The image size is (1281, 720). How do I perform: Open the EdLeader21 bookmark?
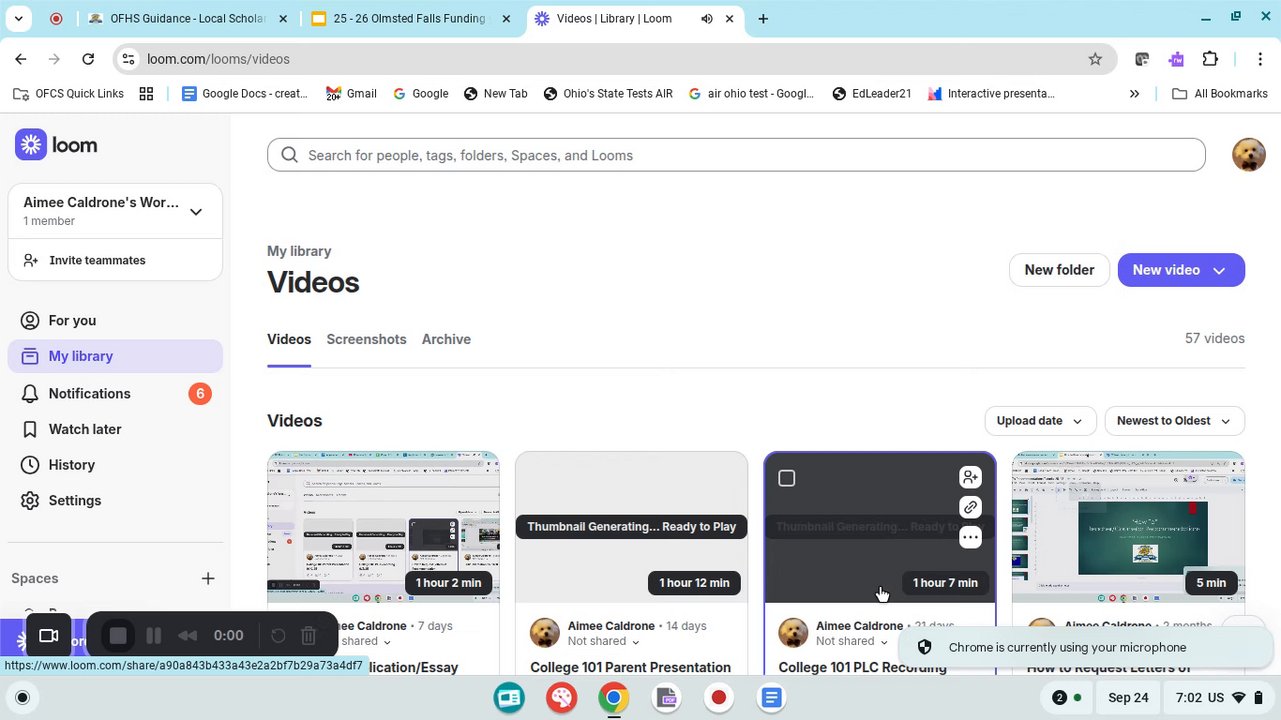[x=871, y=94]
